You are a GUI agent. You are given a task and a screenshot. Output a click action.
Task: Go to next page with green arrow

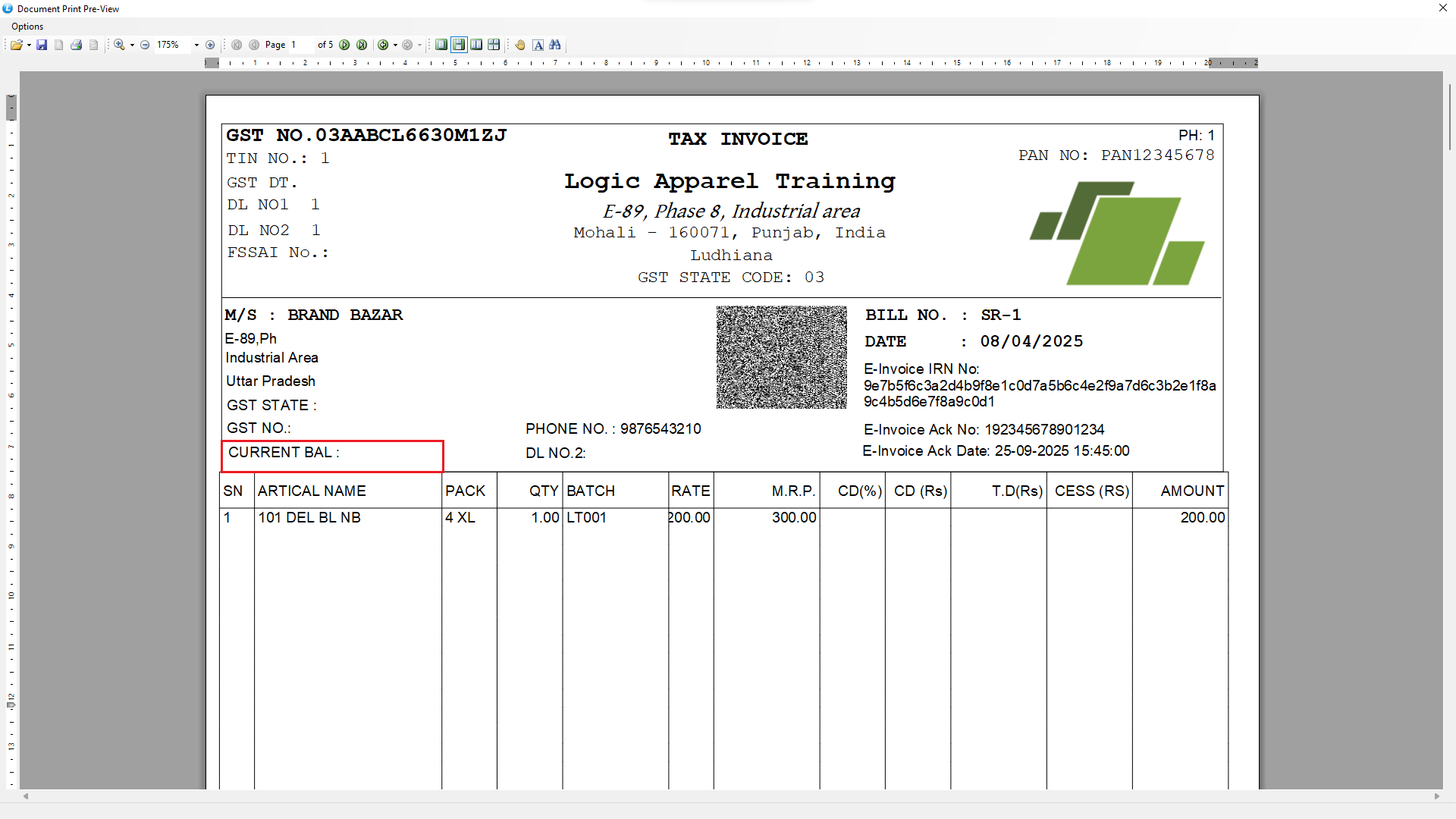pyautogui.click(x=344, y=45)
